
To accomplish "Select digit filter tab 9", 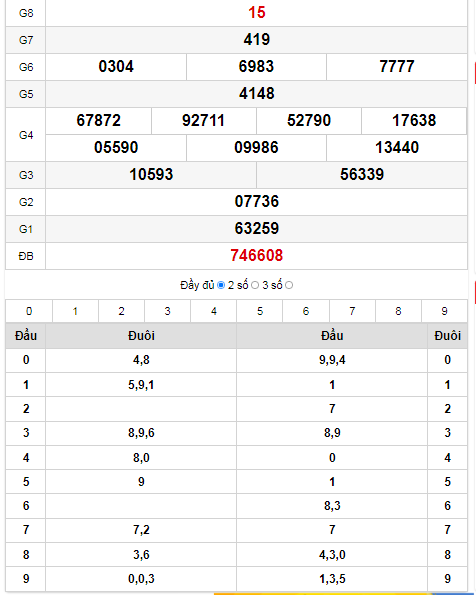I will pos(444,311).
